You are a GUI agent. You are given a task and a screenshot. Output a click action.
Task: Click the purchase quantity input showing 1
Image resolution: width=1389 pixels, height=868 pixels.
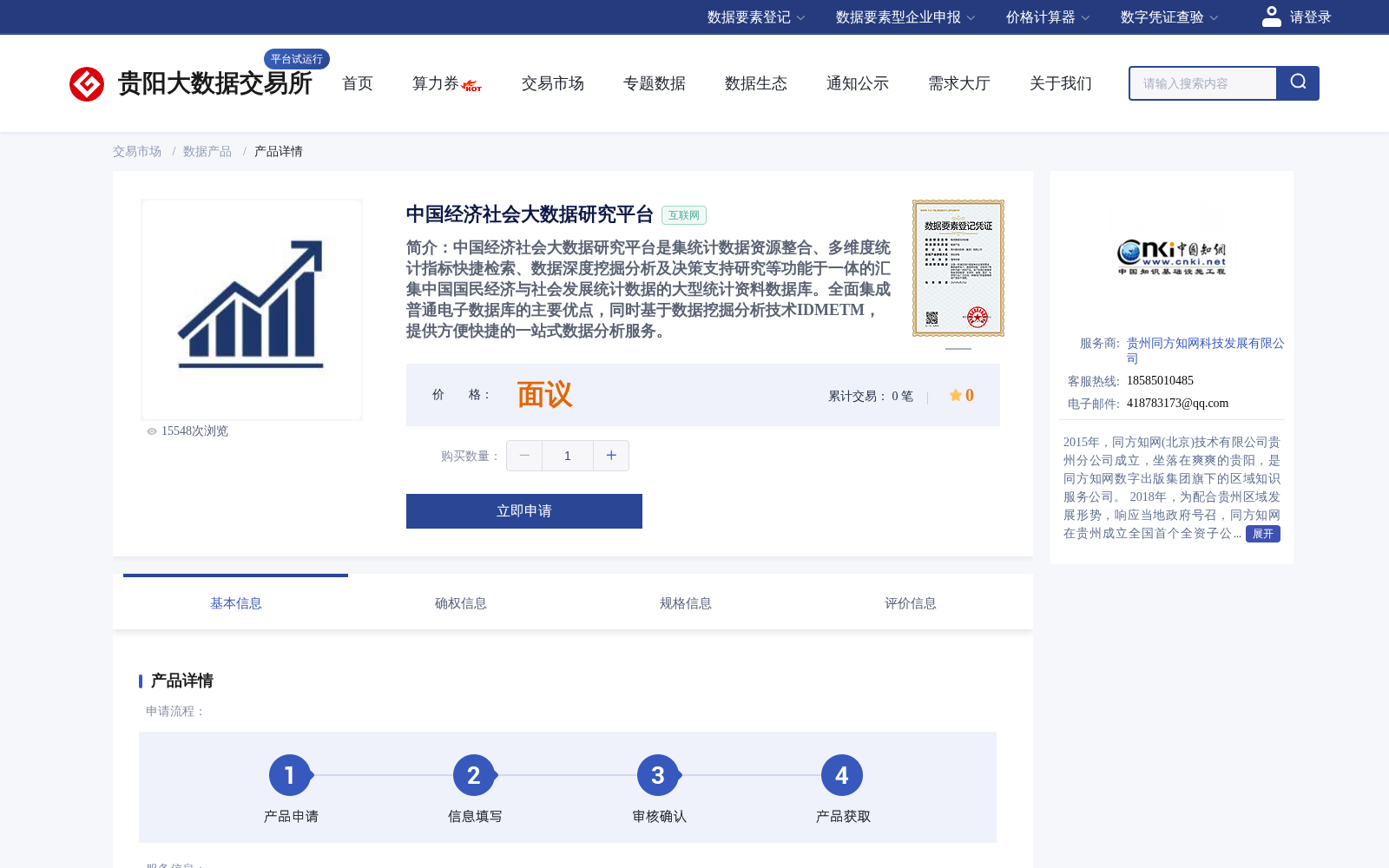tap(568, 456)
